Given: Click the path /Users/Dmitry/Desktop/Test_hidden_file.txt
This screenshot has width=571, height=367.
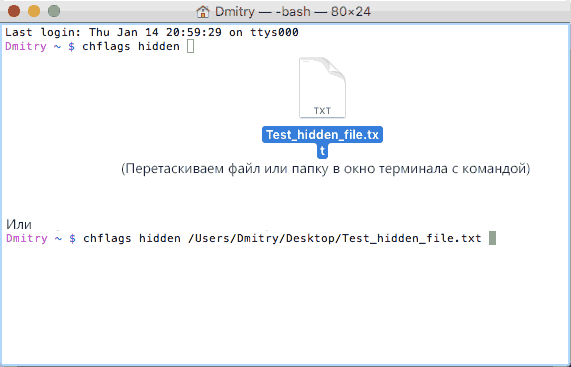Looking at the screenshot, I should [335, 238].
